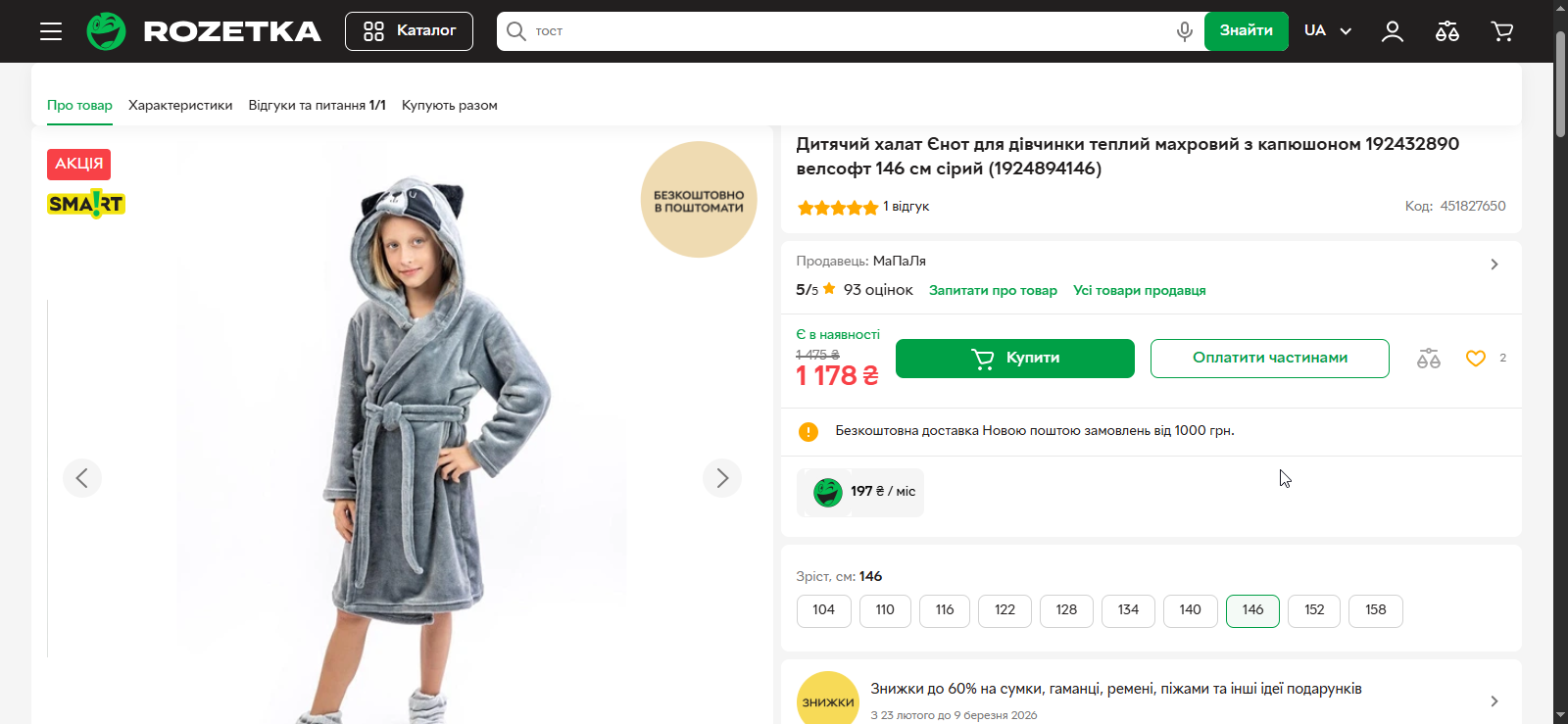Click the Rozetka smiley logo
Viewport: 1568px width, 724px height.
pos(106,31)
